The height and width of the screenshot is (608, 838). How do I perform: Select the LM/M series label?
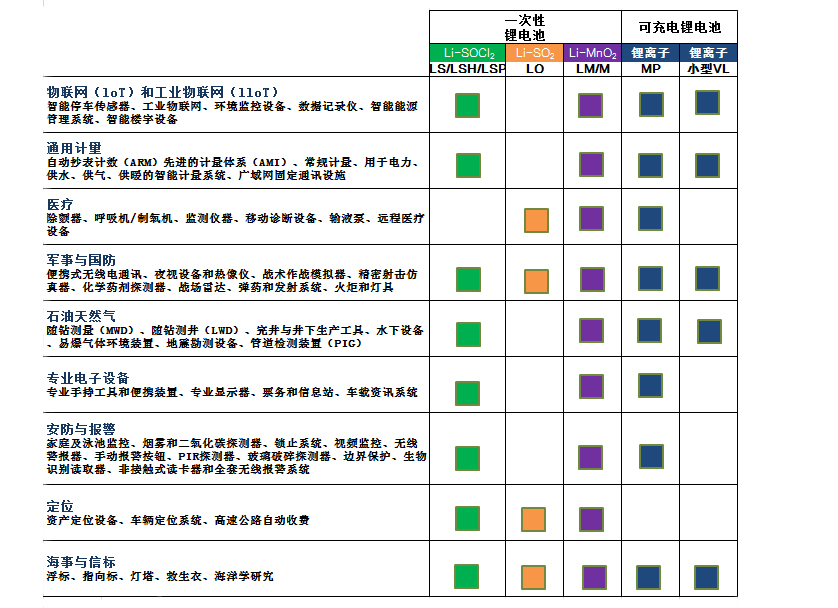(x=592, y=69)
